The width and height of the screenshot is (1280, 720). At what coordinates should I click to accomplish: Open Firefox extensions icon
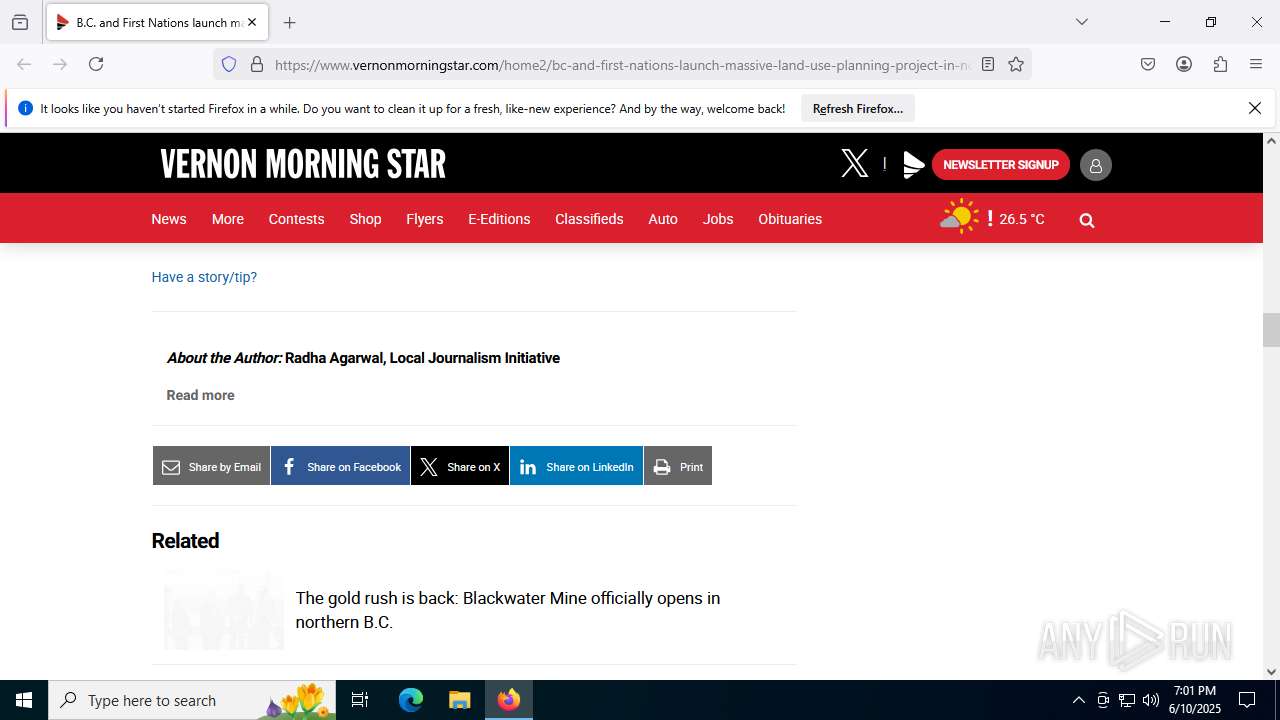point(1220,64)
